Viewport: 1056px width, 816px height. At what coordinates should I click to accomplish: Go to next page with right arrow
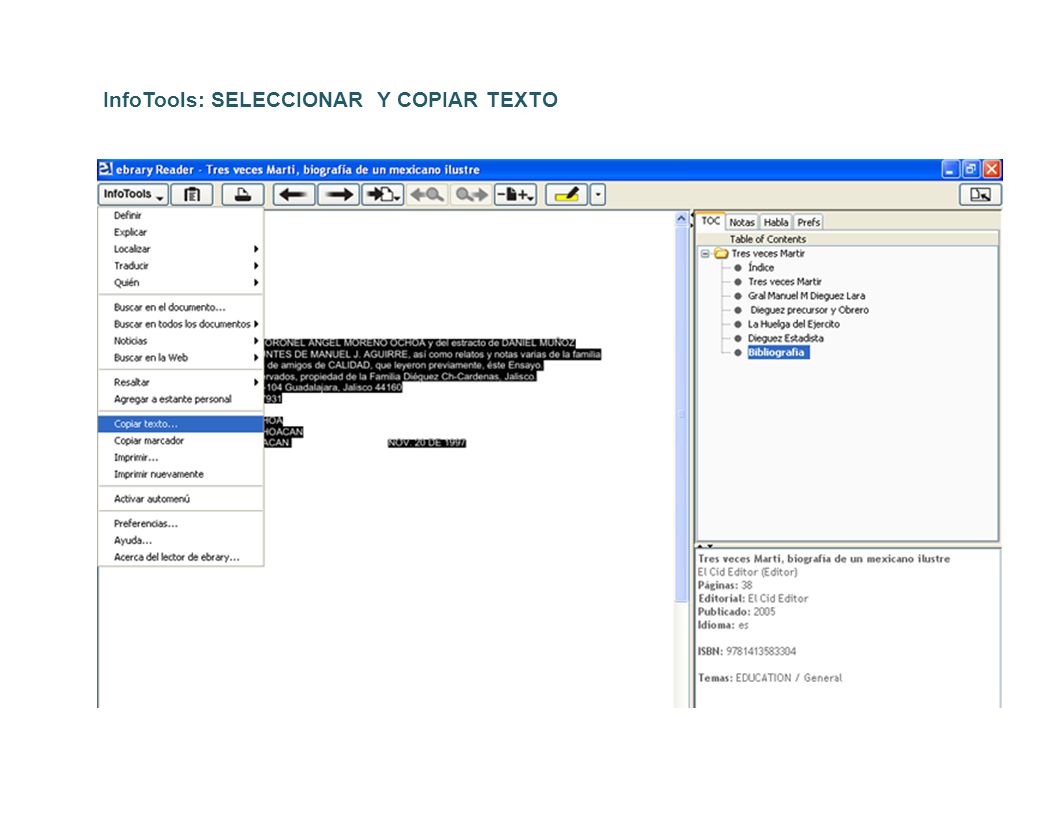click(338, 195)
